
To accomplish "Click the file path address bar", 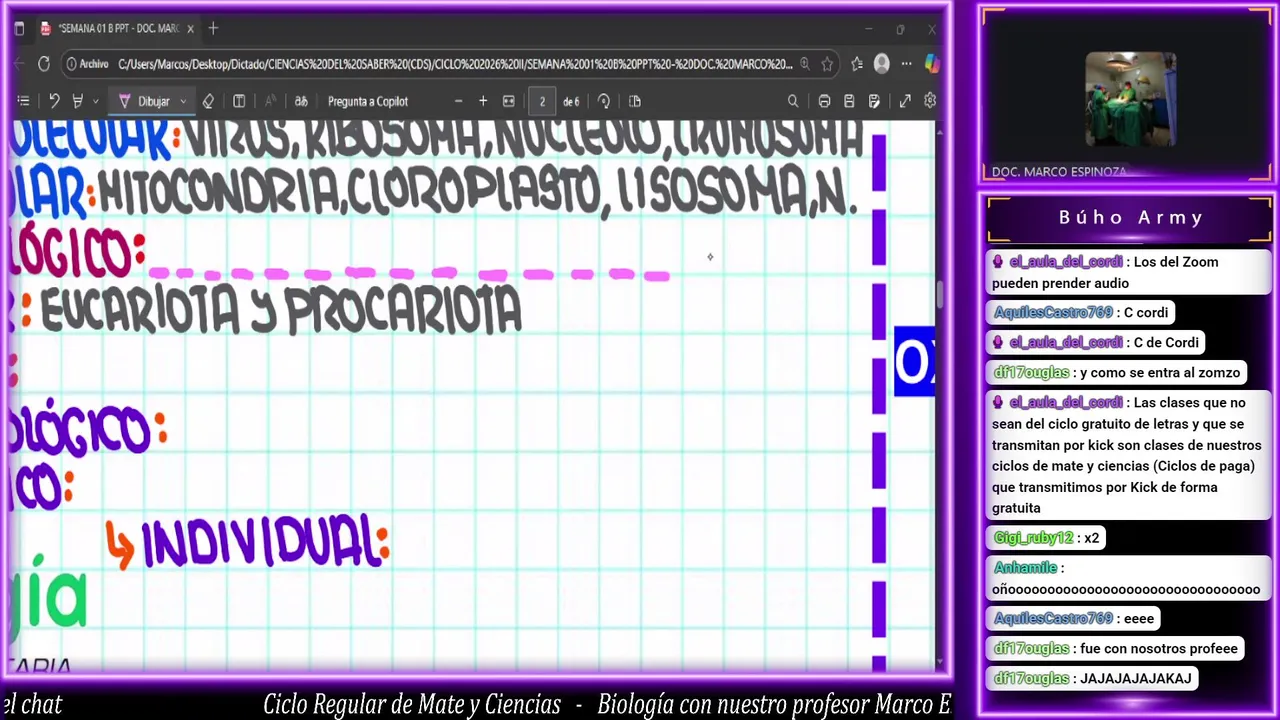I will point(455,64).
